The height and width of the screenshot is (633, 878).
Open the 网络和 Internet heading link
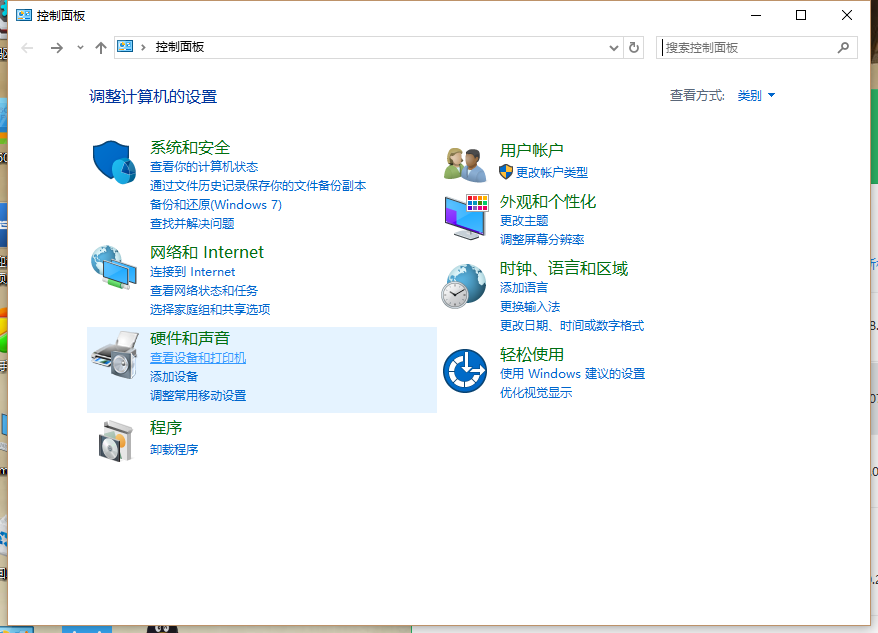[207, 253]
